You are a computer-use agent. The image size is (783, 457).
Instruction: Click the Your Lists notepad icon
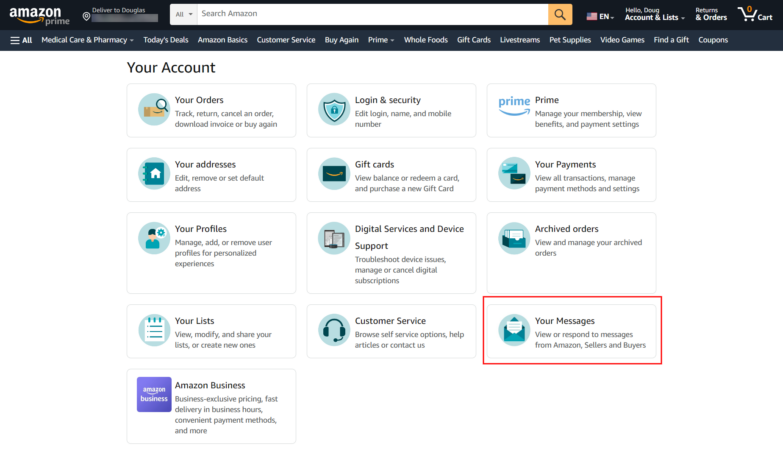point(154,330)
